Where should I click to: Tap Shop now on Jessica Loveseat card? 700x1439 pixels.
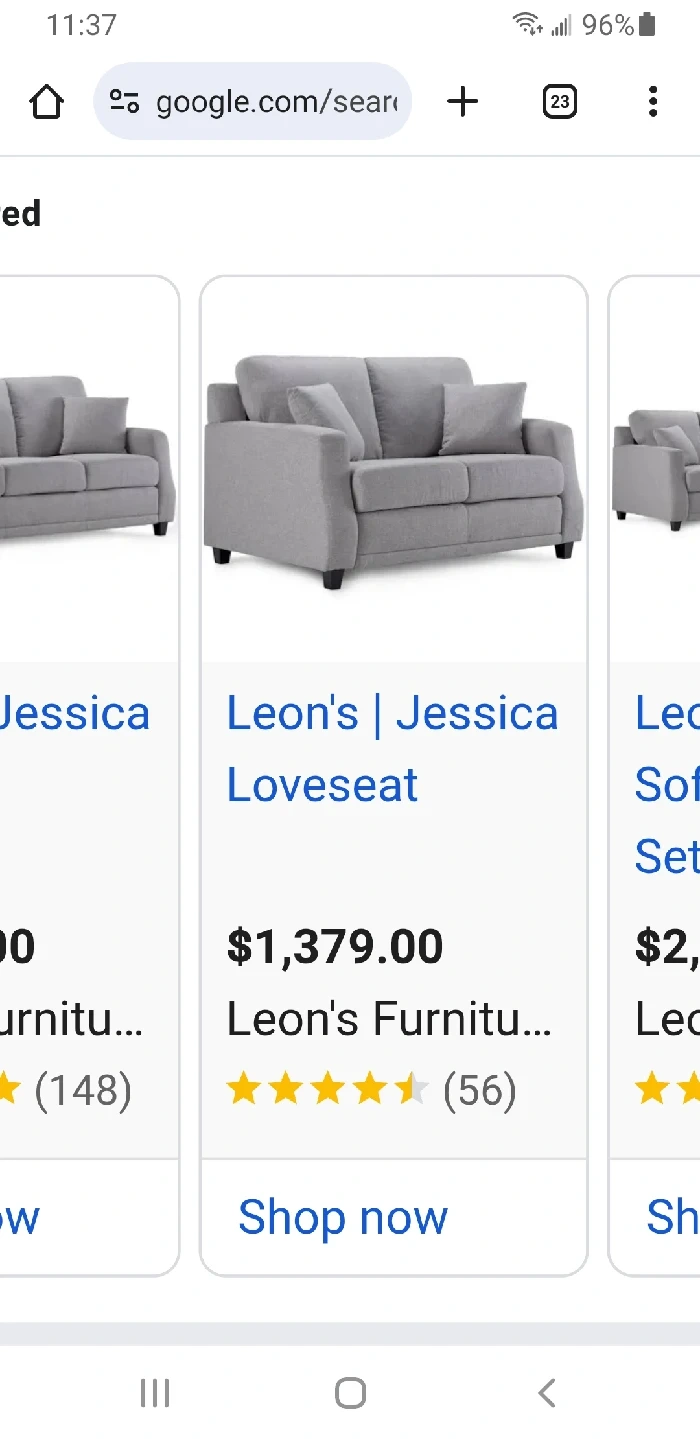tap(343, 1217)
